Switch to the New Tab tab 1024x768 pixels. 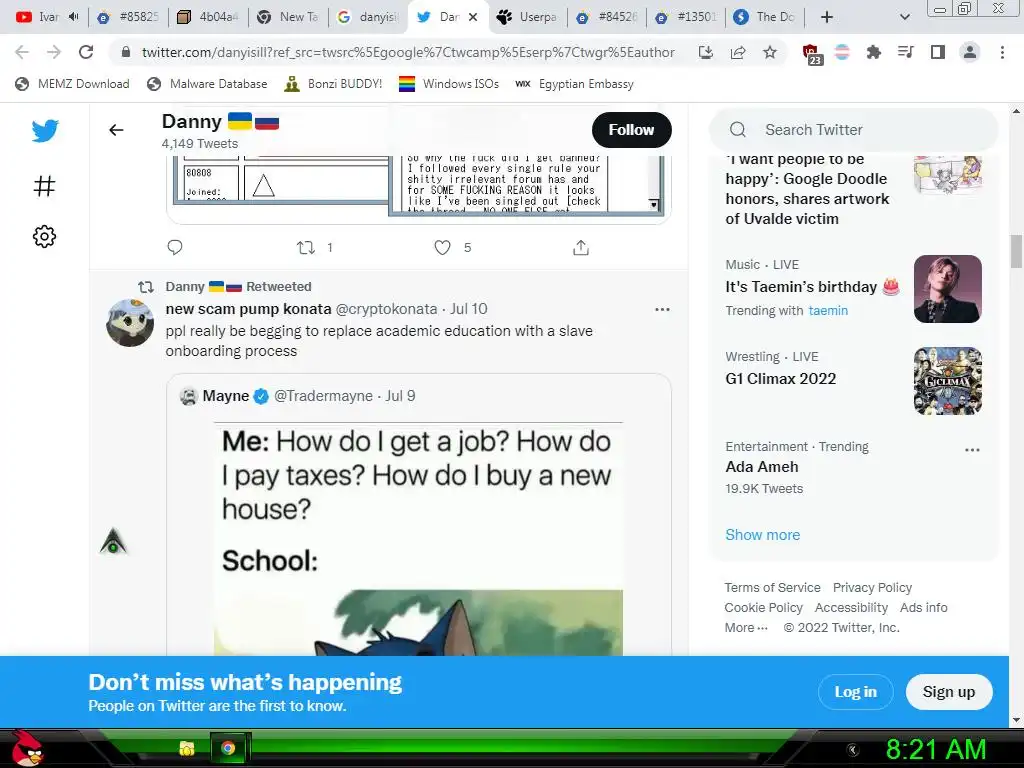coord(289,17)
